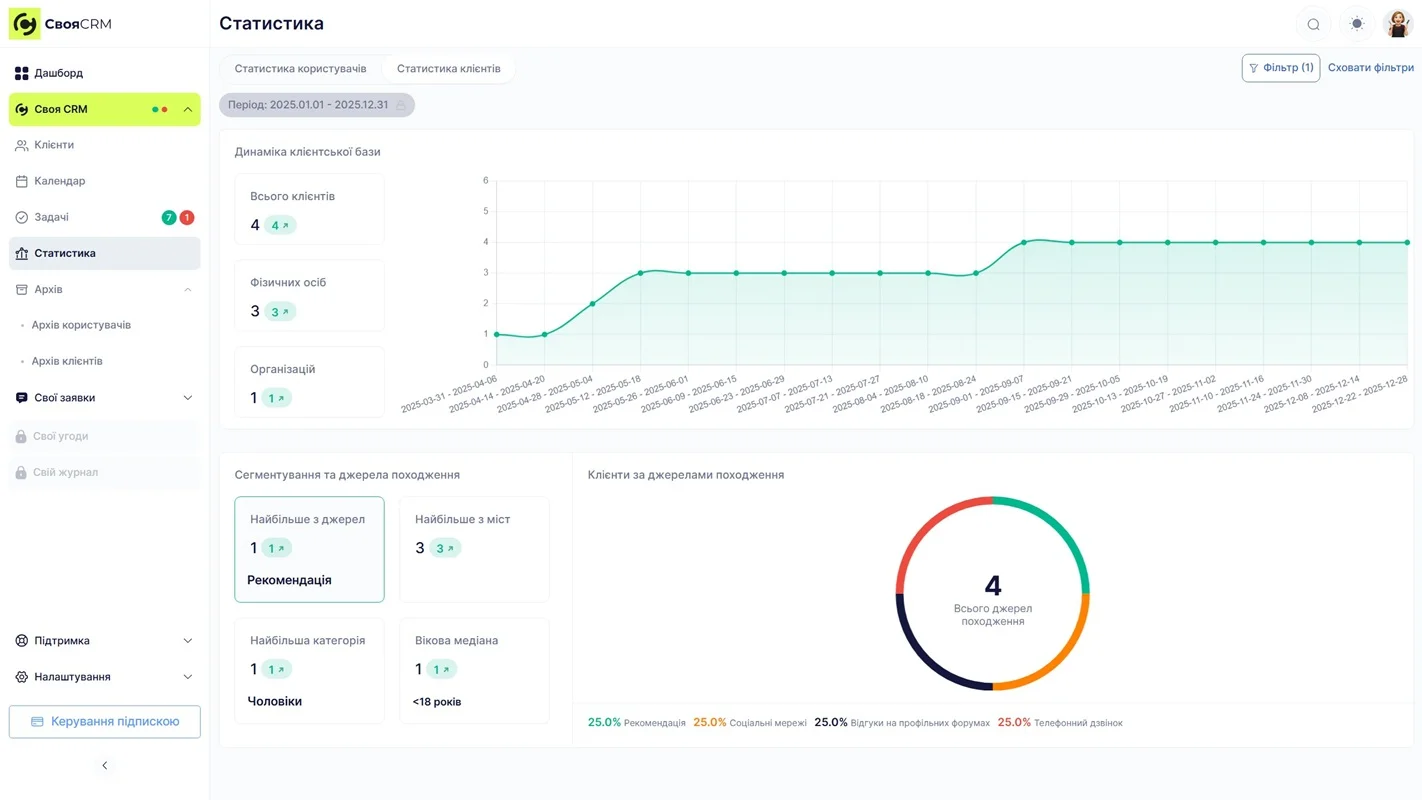The width and height of the screenshot is (1422, 800).
Task: Open the Дашборд section icon
Action: click(x=22, y=72)
